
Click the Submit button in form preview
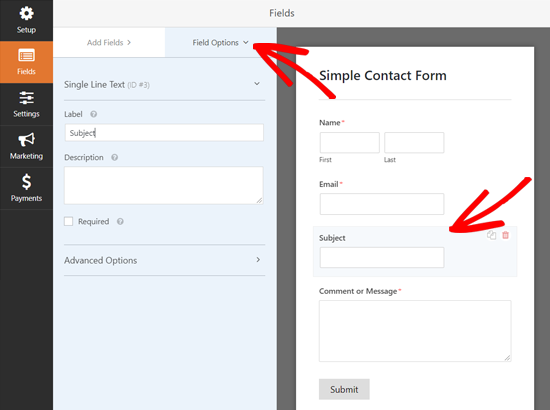[344, 389]
